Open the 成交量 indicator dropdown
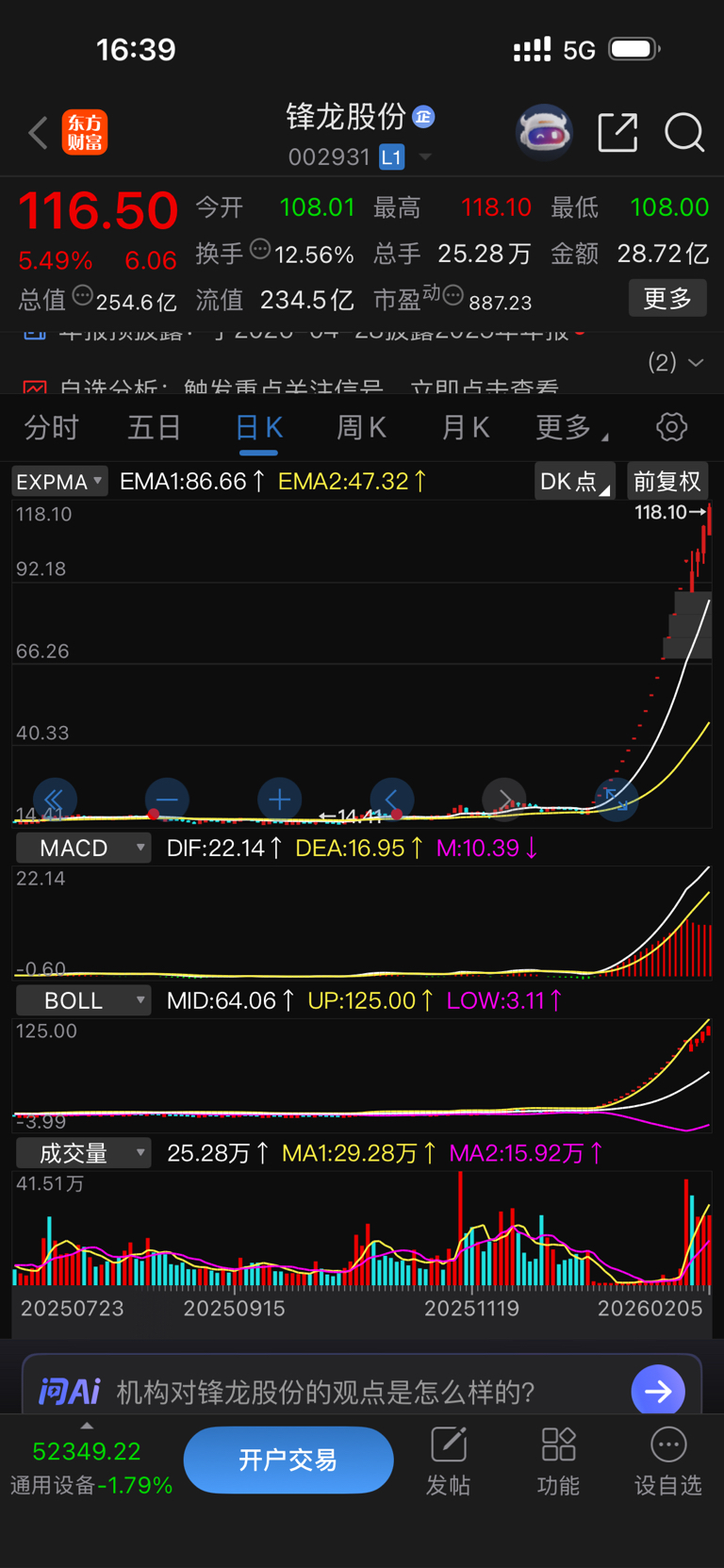Image resolution: width=724 pixels, height=1568 pixels. [83, 1153]
